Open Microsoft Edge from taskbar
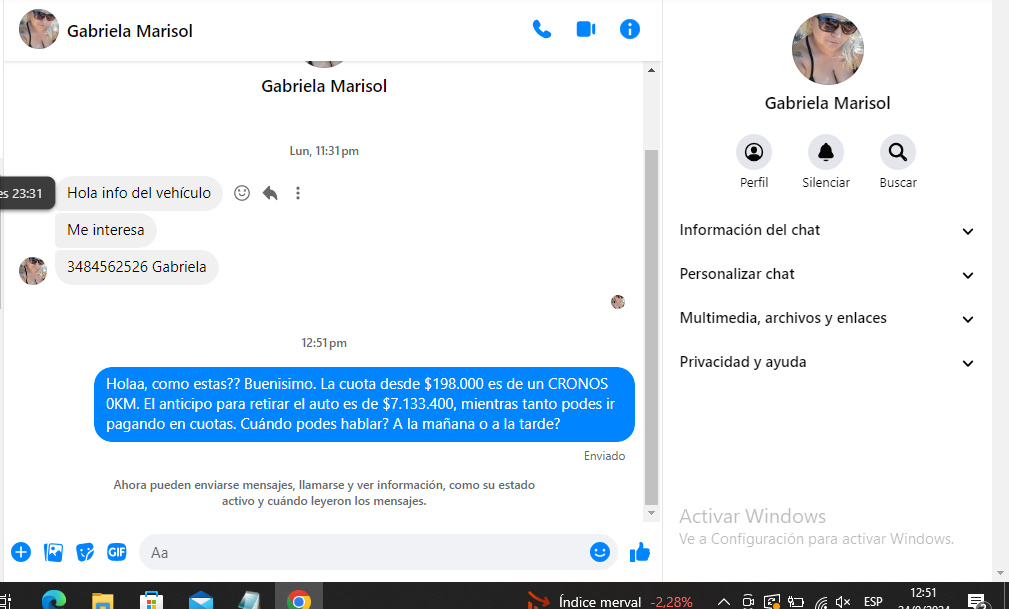The height and width of the screenshot is (609, 1009). 54,600
